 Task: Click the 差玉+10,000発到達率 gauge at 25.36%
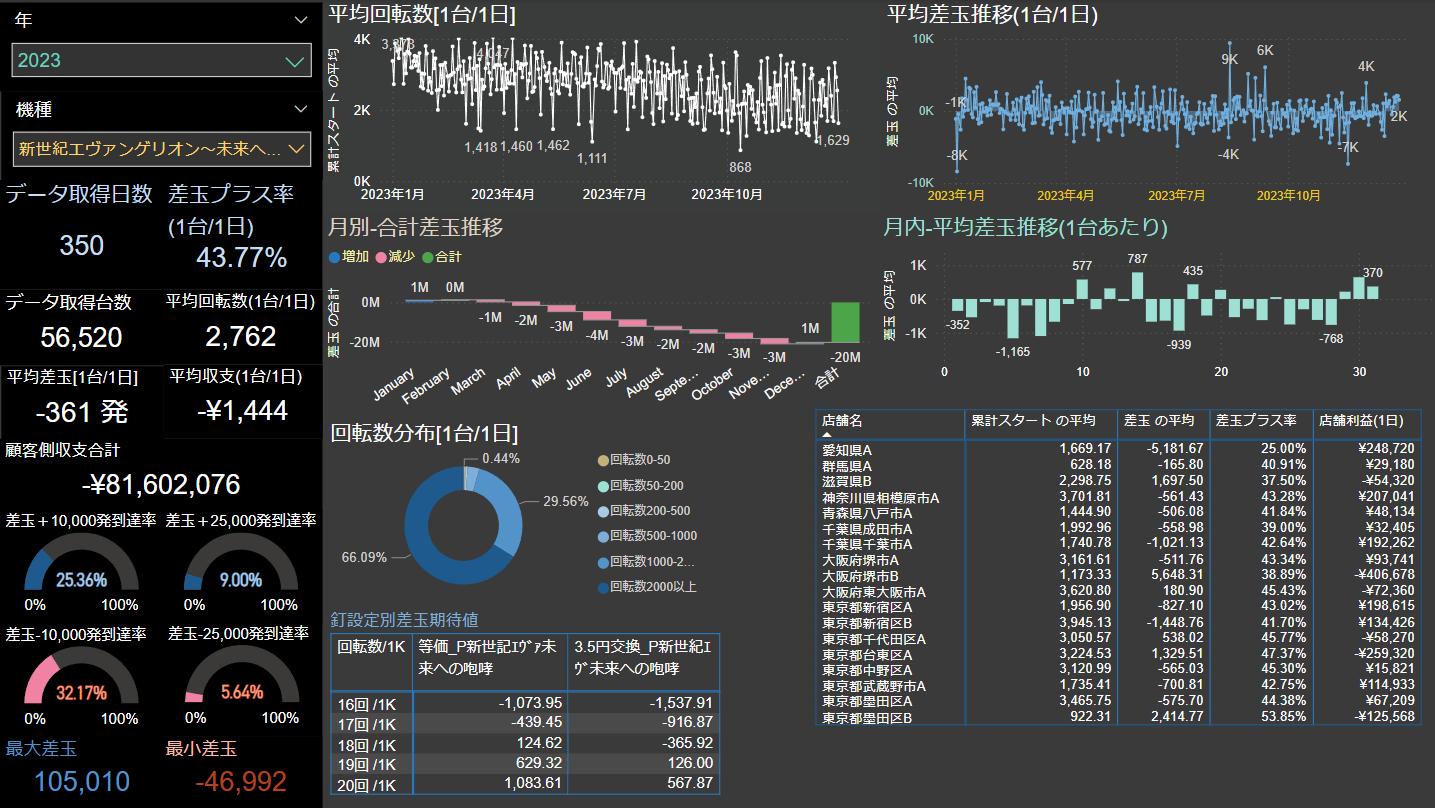point(81,570)
